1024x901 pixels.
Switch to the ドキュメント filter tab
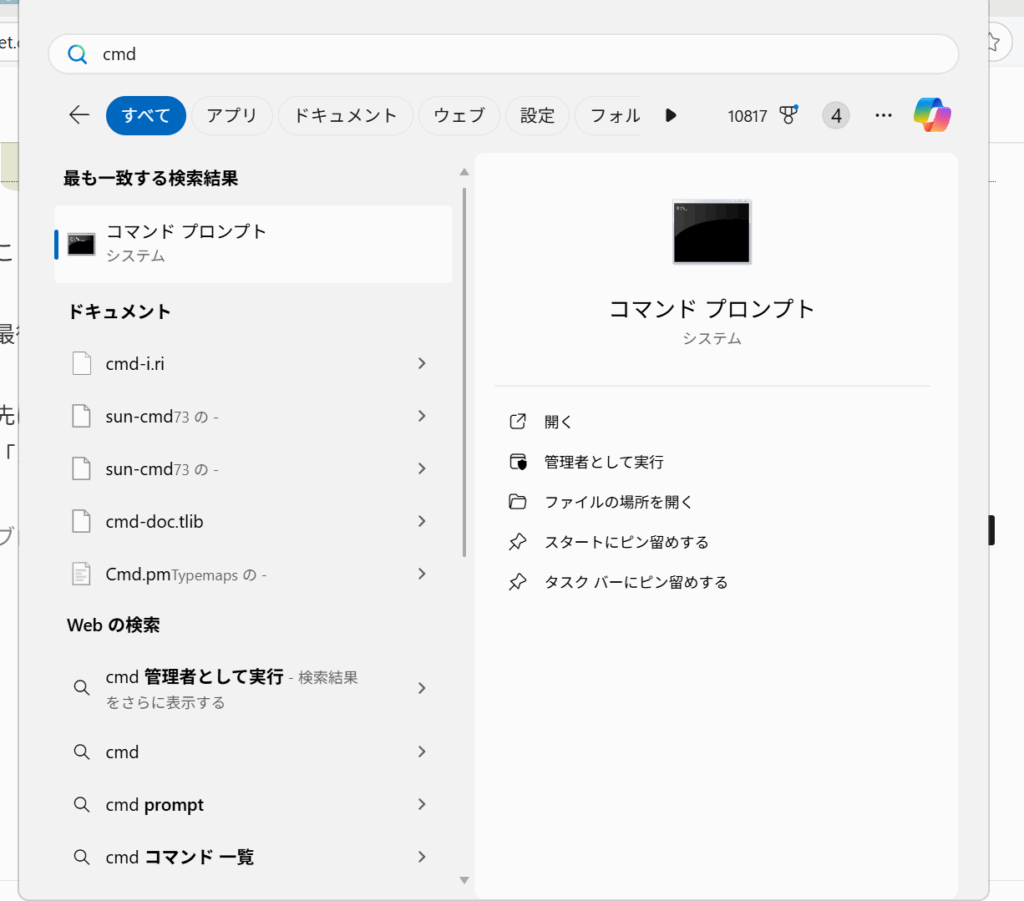click(x=345, y=116)
